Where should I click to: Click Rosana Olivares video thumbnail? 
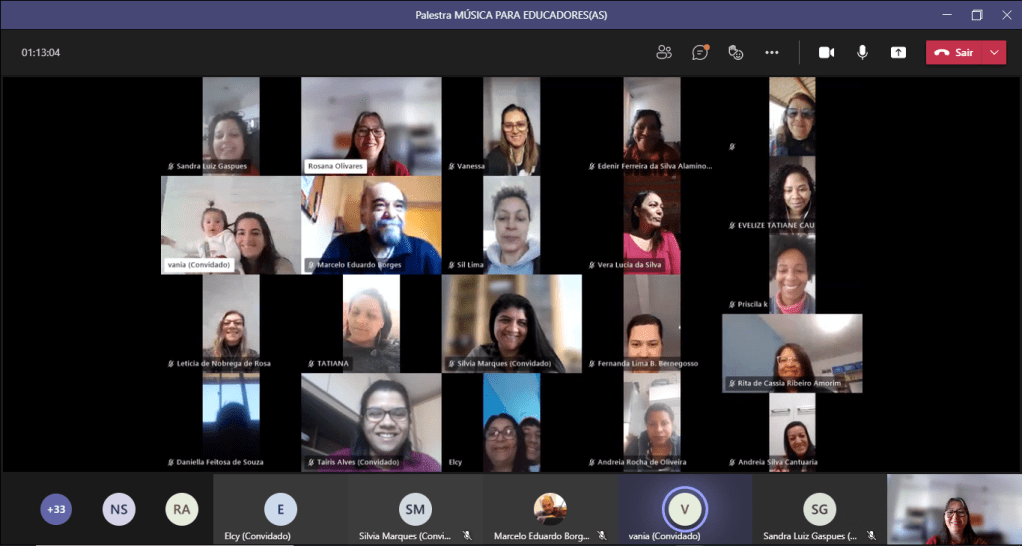point(371,125)
